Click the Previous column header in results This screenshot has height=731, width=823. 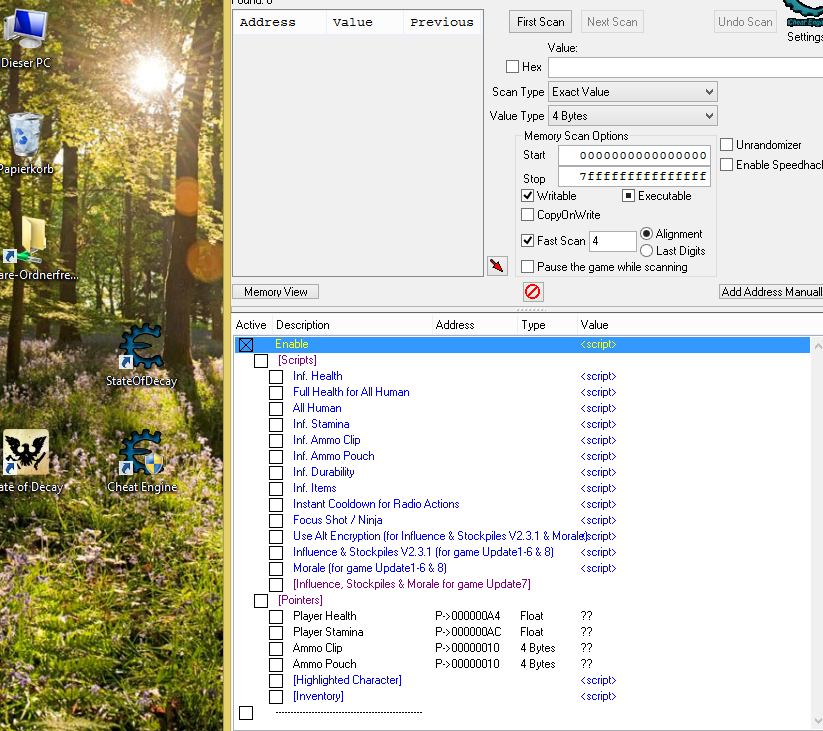pos(442,23)
